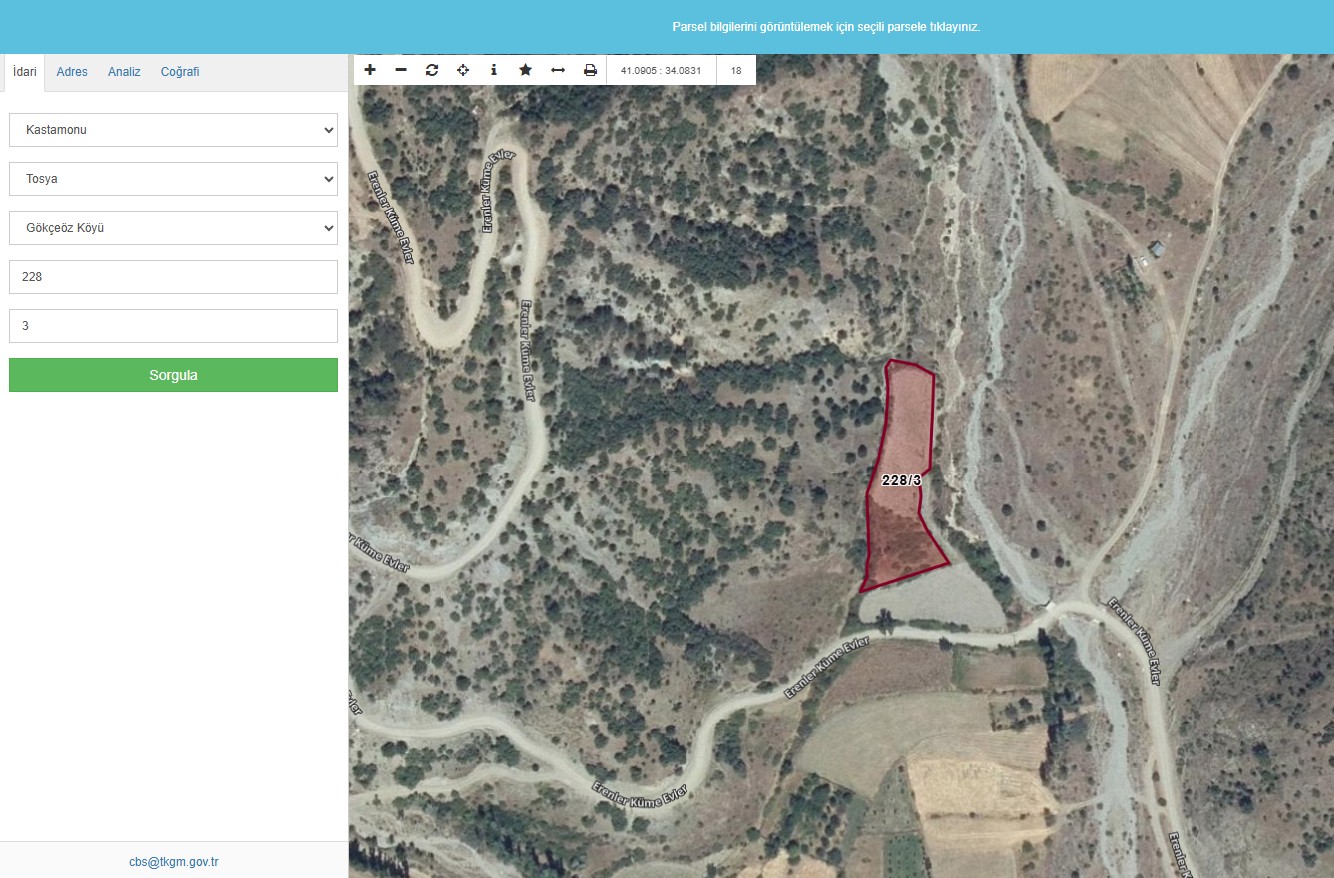Switch to the Adres tab
Viewport: 1334px width, 878px height.
72,72
